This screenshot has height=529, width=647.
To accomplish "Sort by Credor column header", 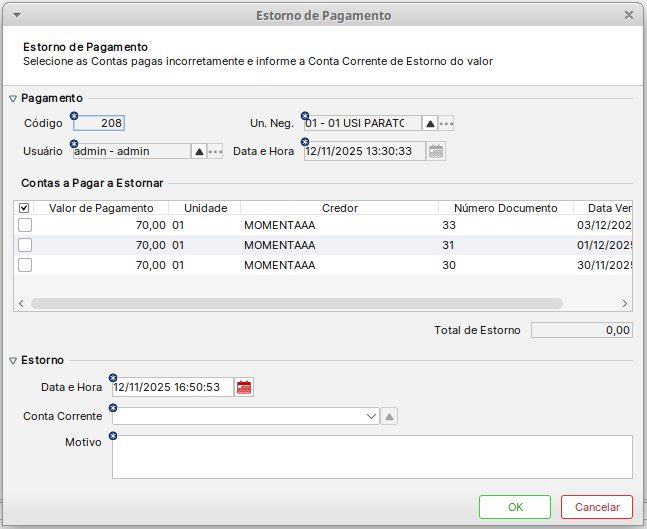I will click(340, 208).
